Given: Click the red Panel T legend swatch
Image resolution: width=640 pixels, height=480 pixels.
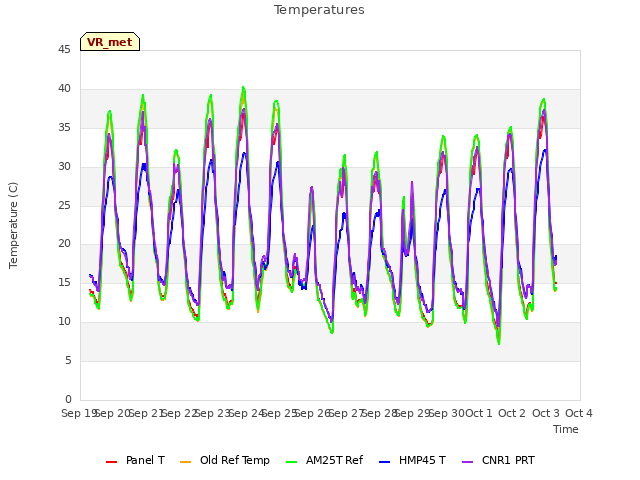Looking at the screenshot, I should click(x=111, y=462).
